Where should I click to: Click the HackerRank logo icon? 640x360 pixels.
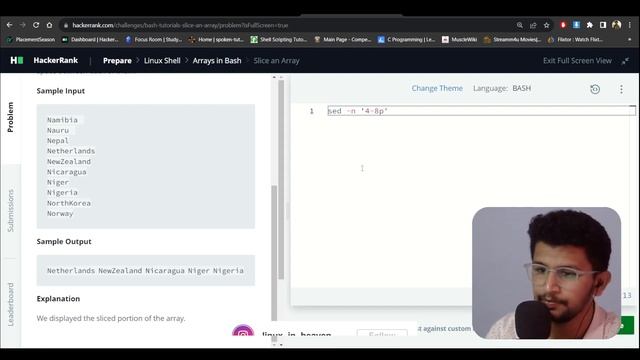(17, 60)
